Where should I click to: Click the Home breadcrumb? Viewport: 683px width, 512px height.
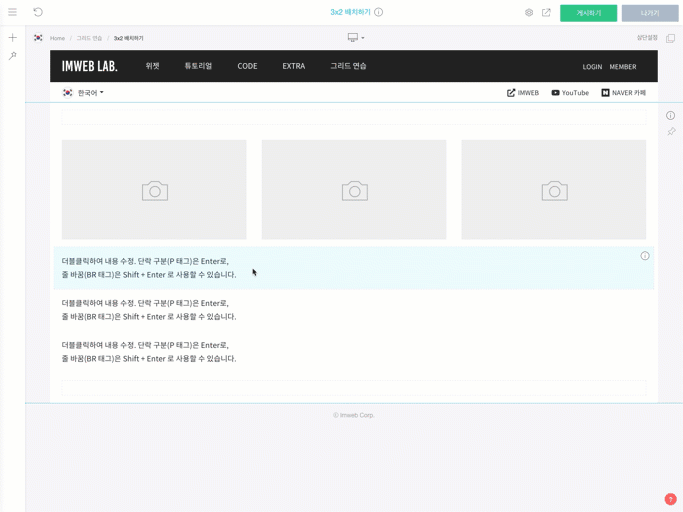(x=57, y=38)
